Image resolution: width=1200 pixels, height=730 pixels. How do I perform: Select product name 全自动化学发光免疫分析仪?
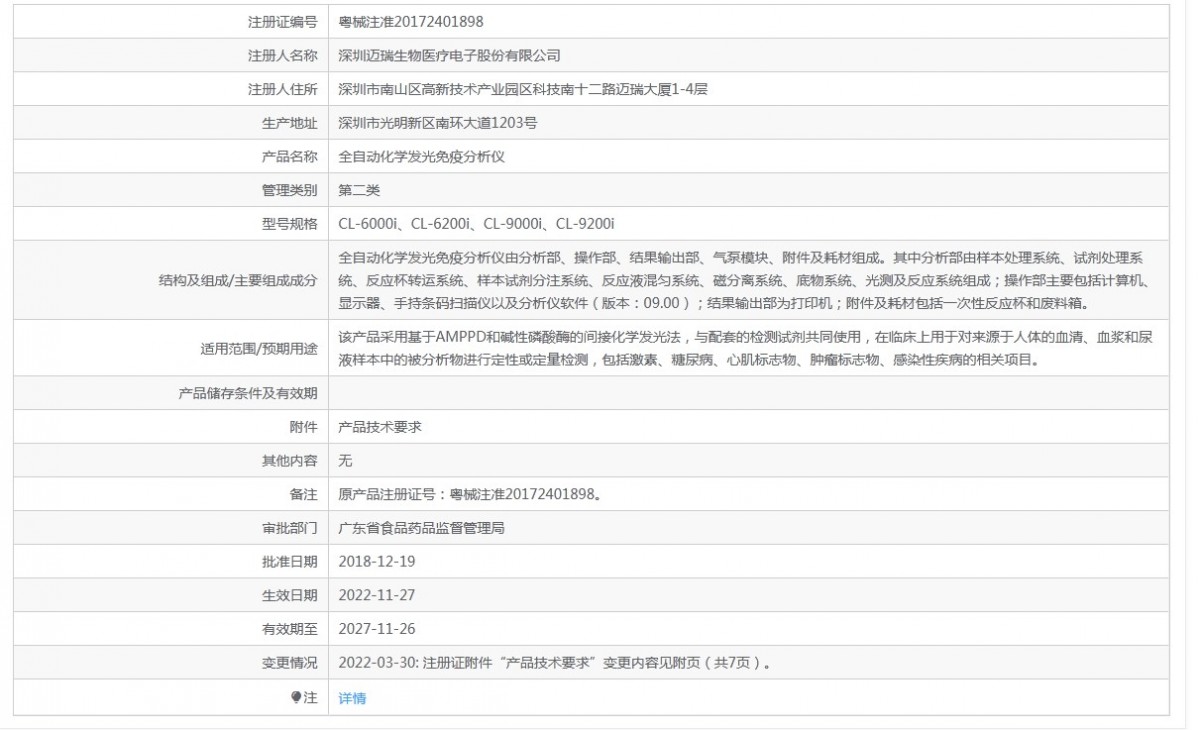point(421,157)
